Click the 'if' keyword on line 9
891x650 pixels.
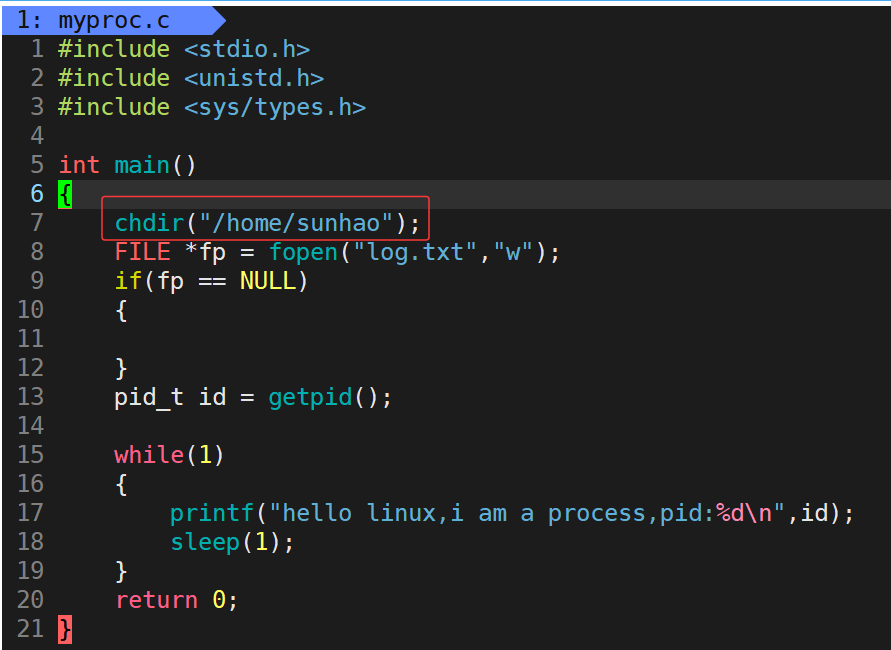click(x=128, y=281)
